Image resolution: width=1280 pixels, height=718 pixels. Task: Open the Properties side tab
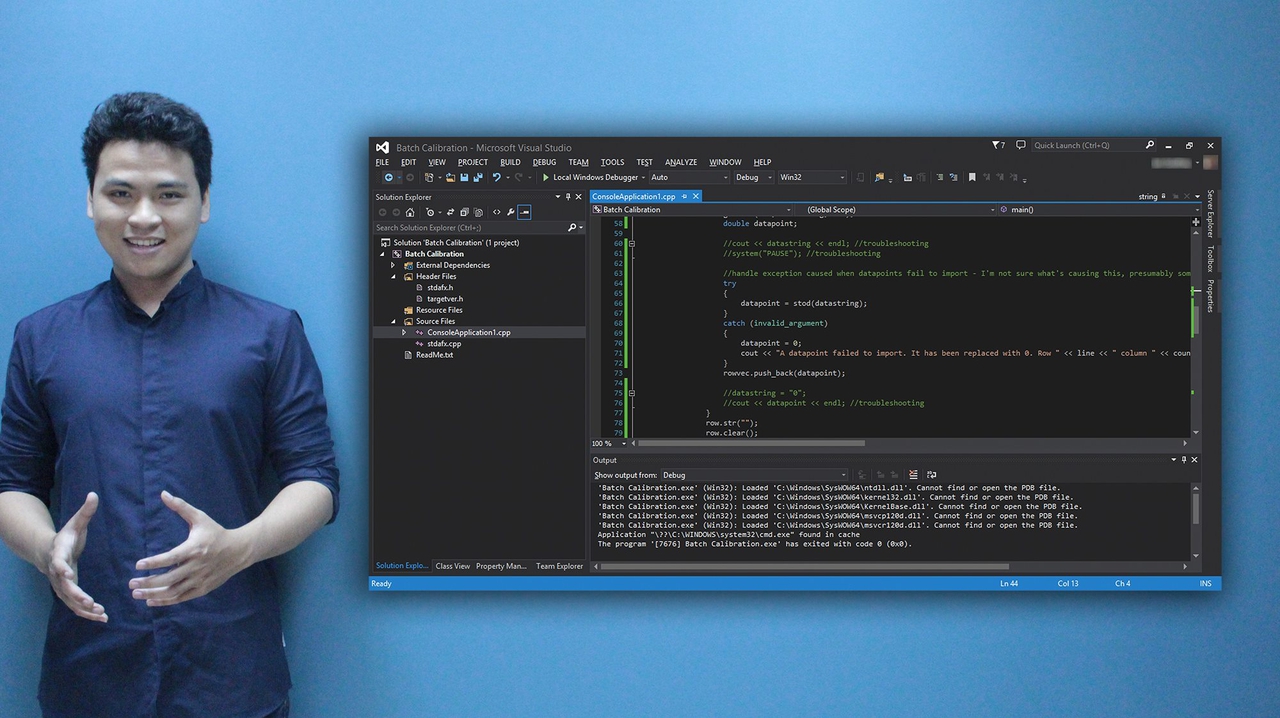pyautogui.click(x=1210, y=296)
